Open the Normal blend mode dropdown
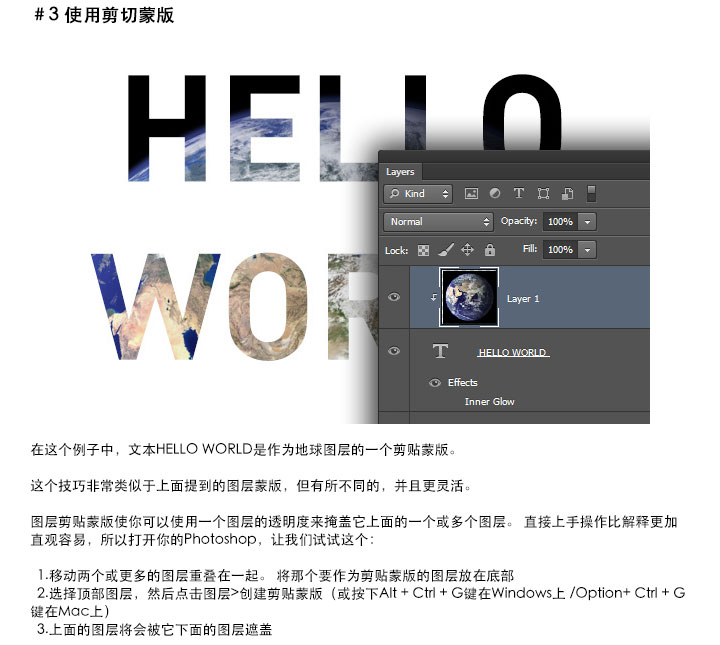Image resolution: width=720 pixels, height=645 pixels. tap(439, 221)
